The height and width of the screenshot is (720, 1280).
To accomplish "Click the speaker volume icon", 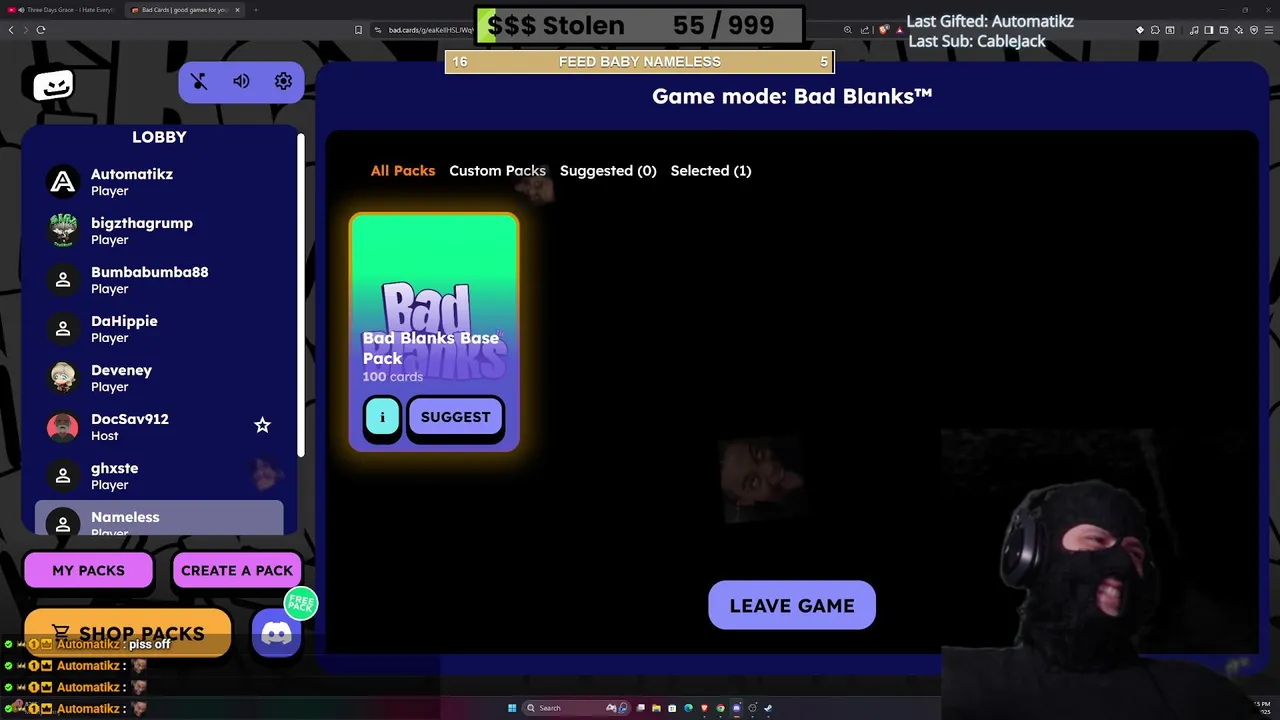I will pyautogui.click(x=241, y=82).
